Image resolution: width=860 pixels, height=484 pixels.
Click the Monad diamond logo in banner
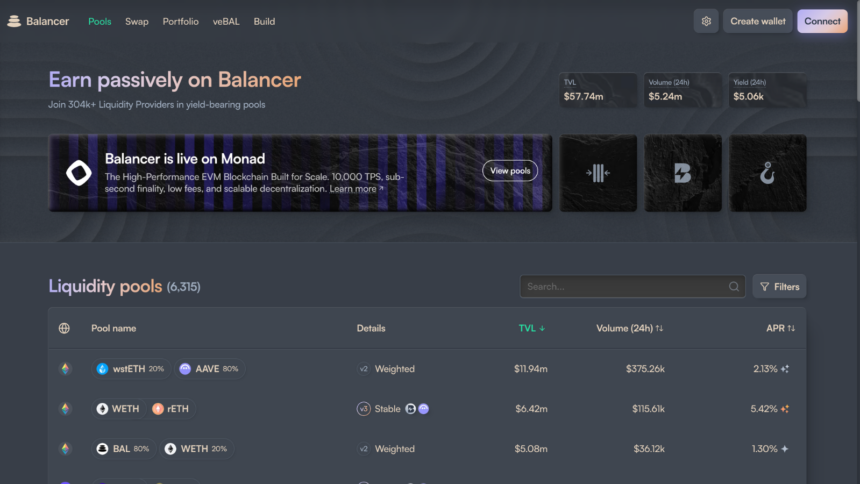(x=79, y=173)
